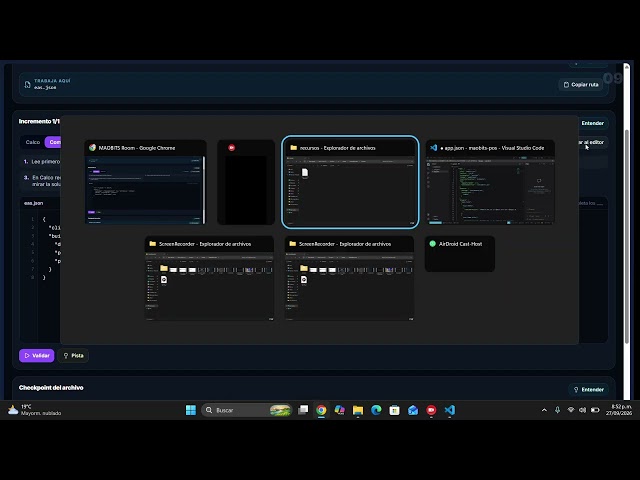Click the lightbulb icon in Pista button
This screenshot has width=640, height=480.
click(66, 356)
